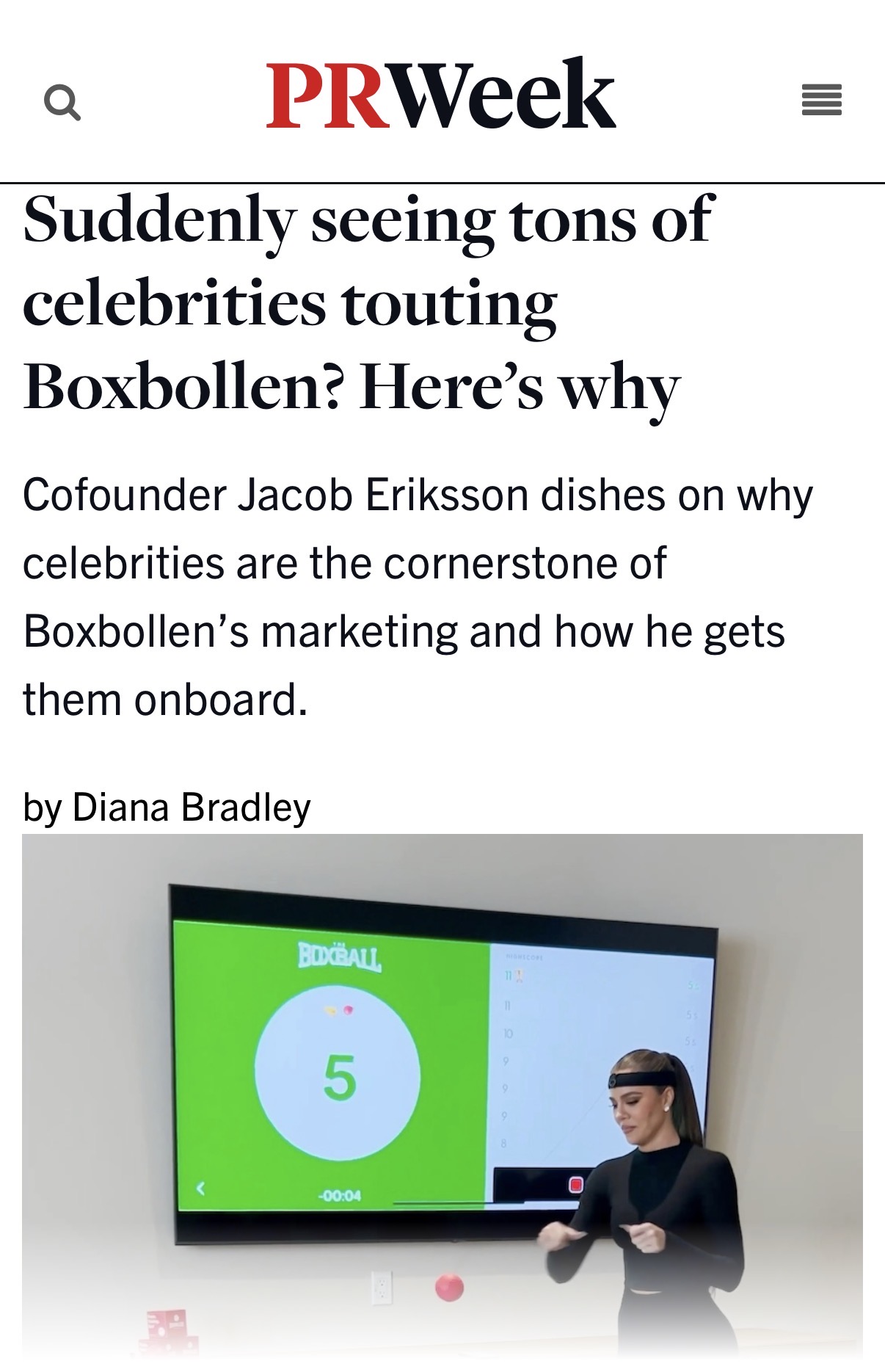Click the trophy icon under Highscore

pos(520,976)
